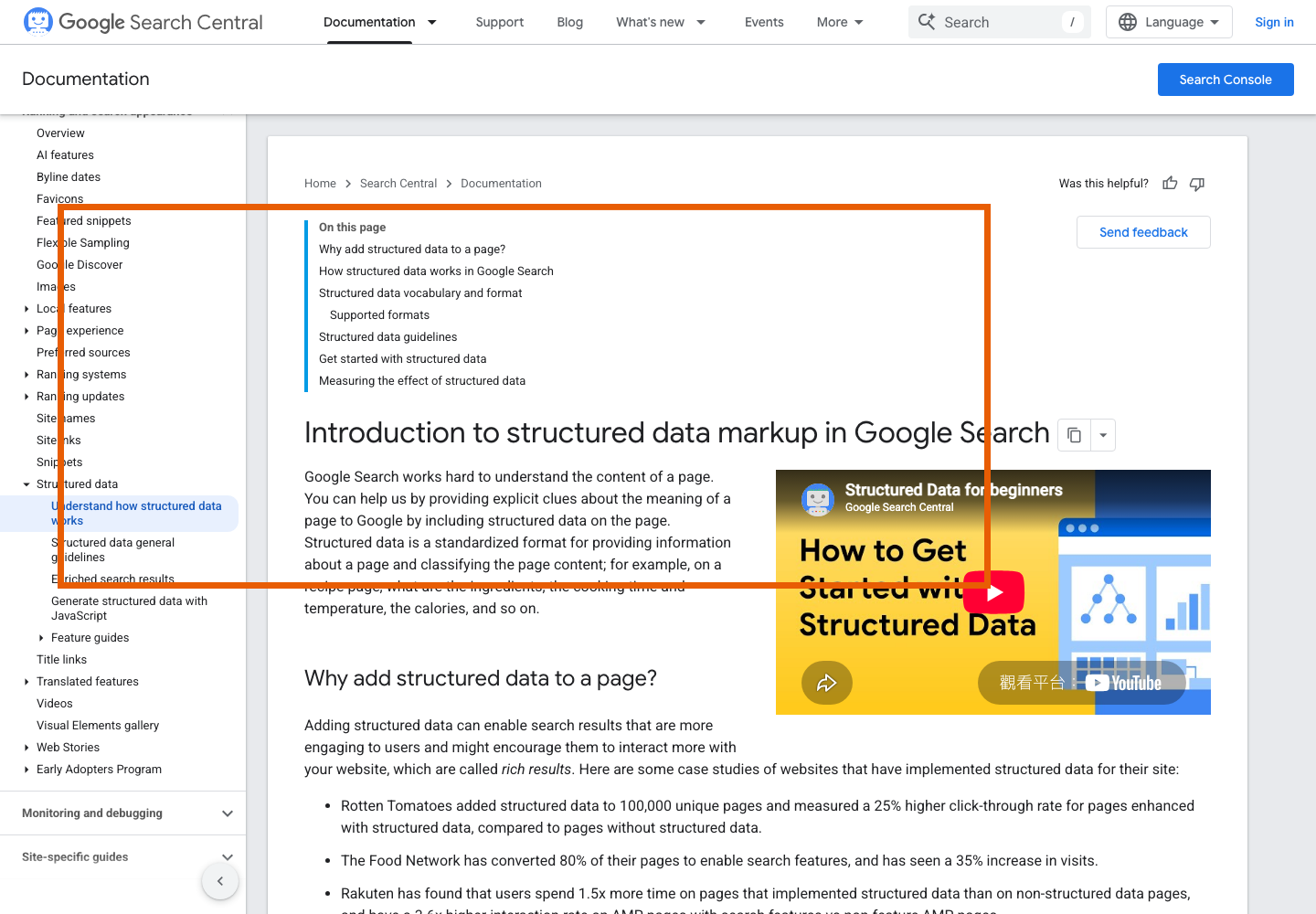
Task: Jump to 'Structured data guidelines' section
Action: [x=387, y=337]
